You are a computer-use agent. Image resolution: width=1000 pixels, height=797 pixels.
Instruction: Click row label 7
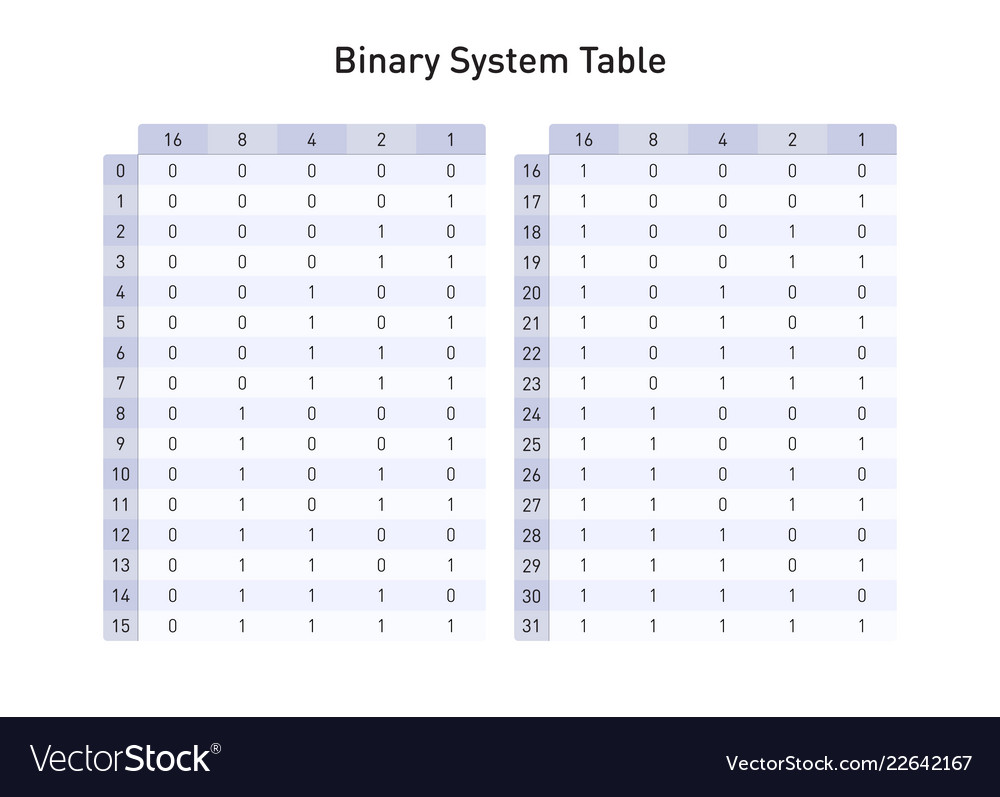point(121,384)
